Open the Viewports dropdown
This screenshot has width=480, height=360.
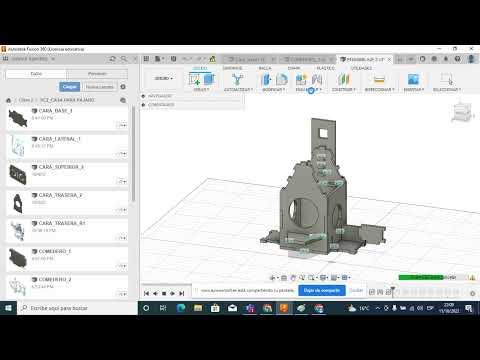[346, 277]
